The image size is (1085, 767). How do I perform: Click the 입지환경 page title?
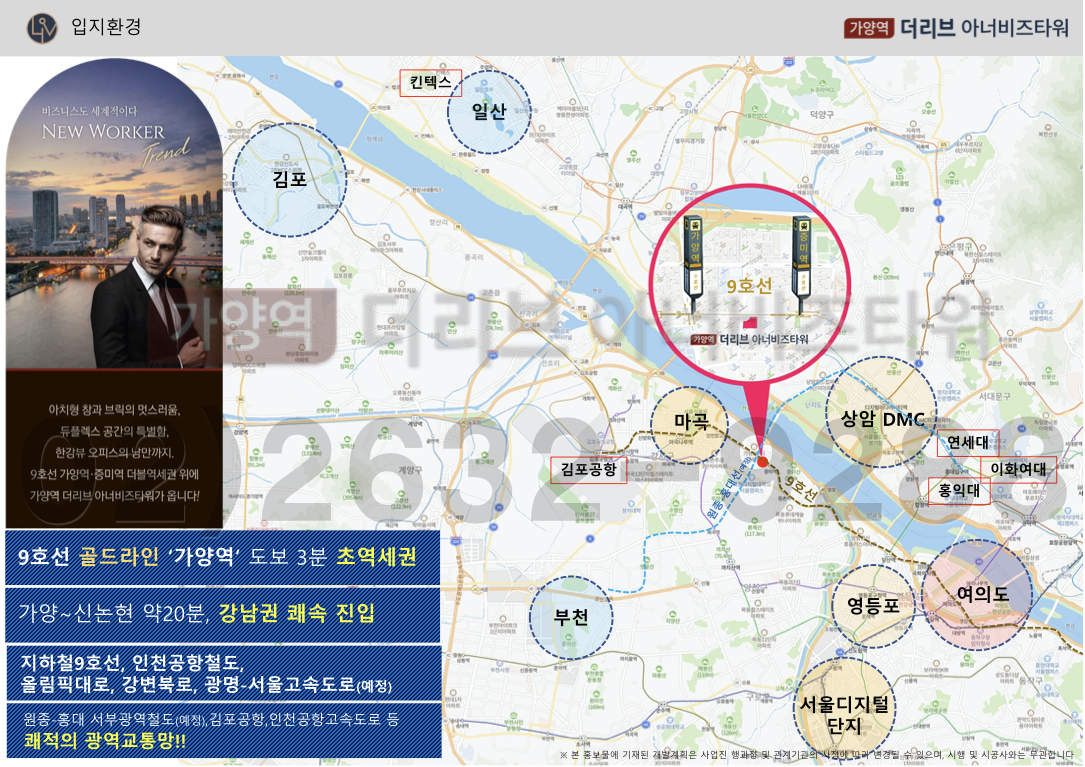[x=106, y=27]
